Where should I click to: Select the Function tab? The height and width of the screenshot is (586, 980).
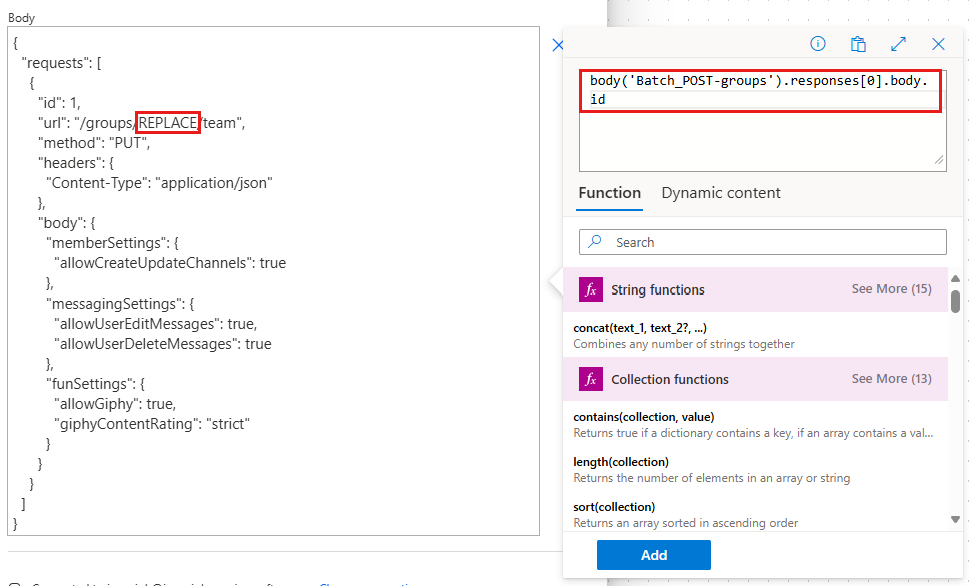click(x=610, y=192)
